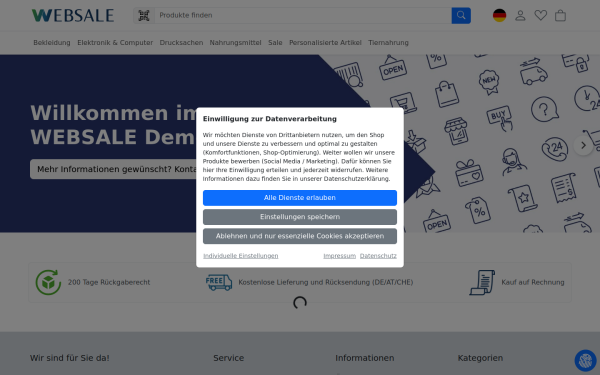This screenshot has width=600, height=375.
Task: Click the Service footer heading
Action: tap(228, 358)
